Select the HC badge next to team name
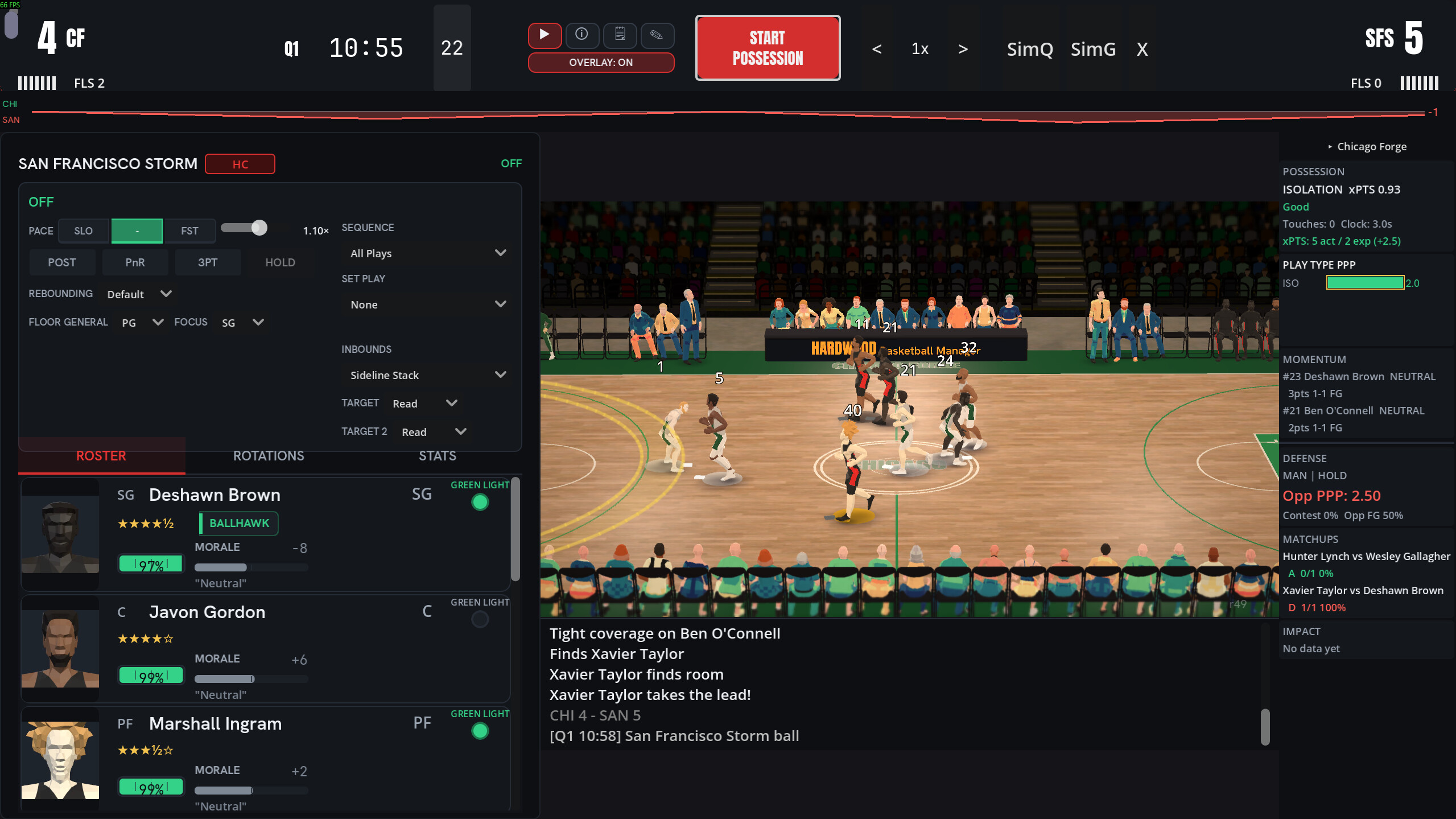The image size is (1456, 819). click(240, 164)
